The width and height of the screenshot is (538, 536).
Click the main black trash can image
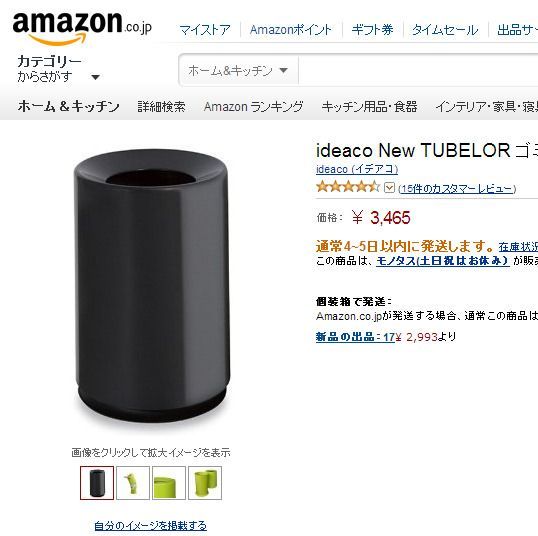point(152,288)
